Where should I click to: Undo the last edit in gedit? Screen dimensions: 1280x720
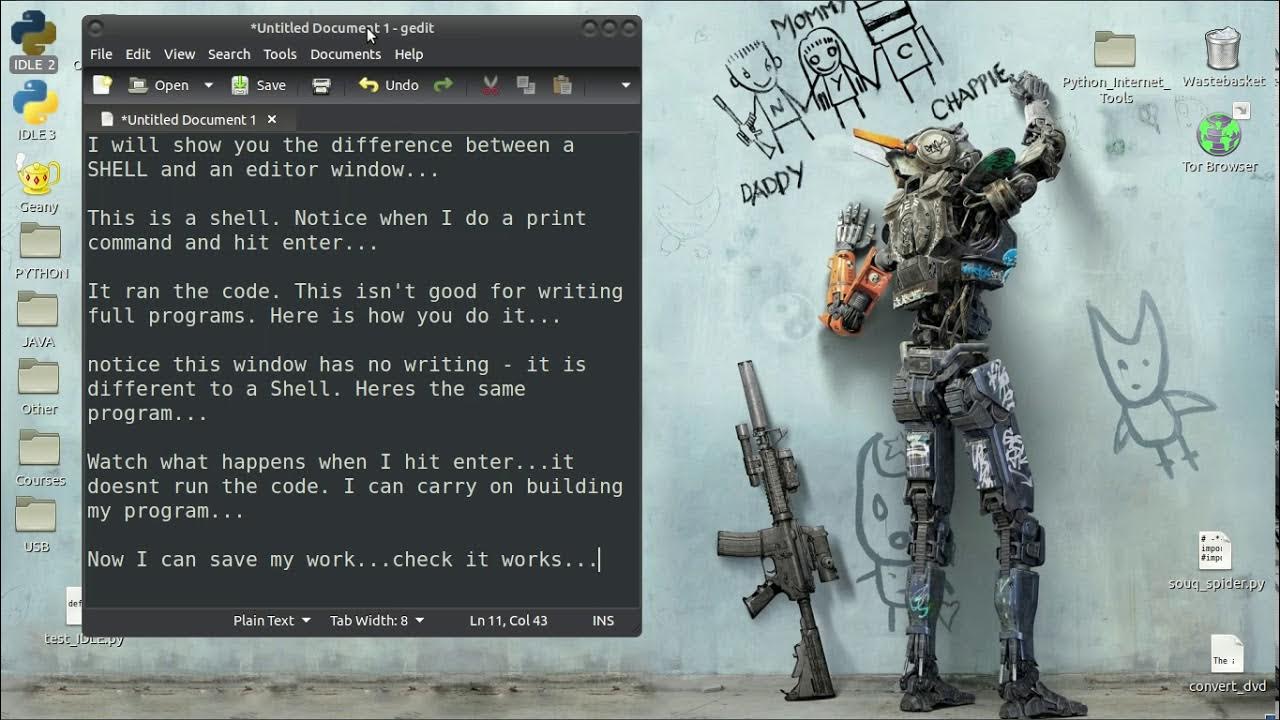[389, 86]
